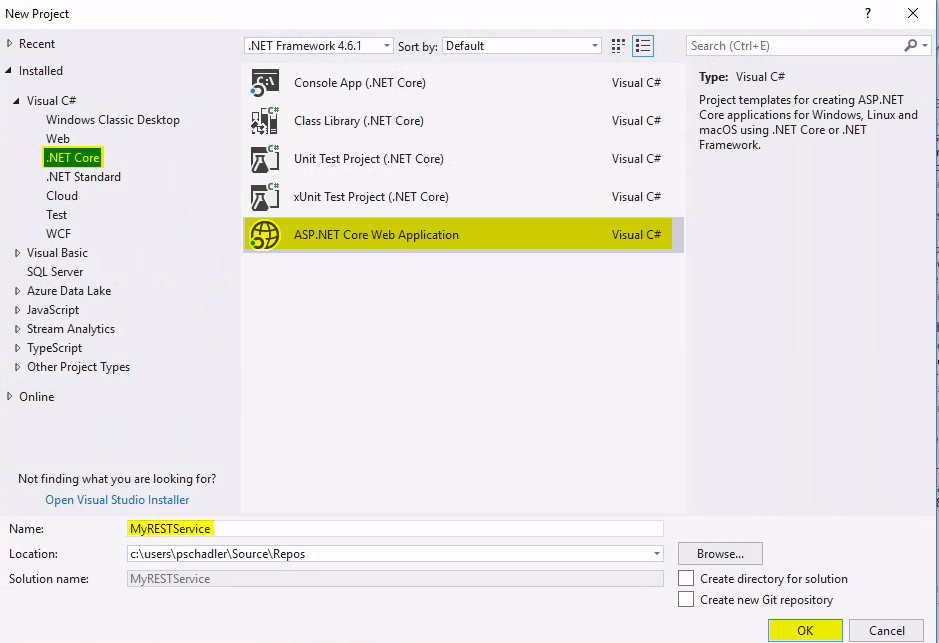Close the New Project dialog
Screen dimensions: 939x643
point(913,13)
